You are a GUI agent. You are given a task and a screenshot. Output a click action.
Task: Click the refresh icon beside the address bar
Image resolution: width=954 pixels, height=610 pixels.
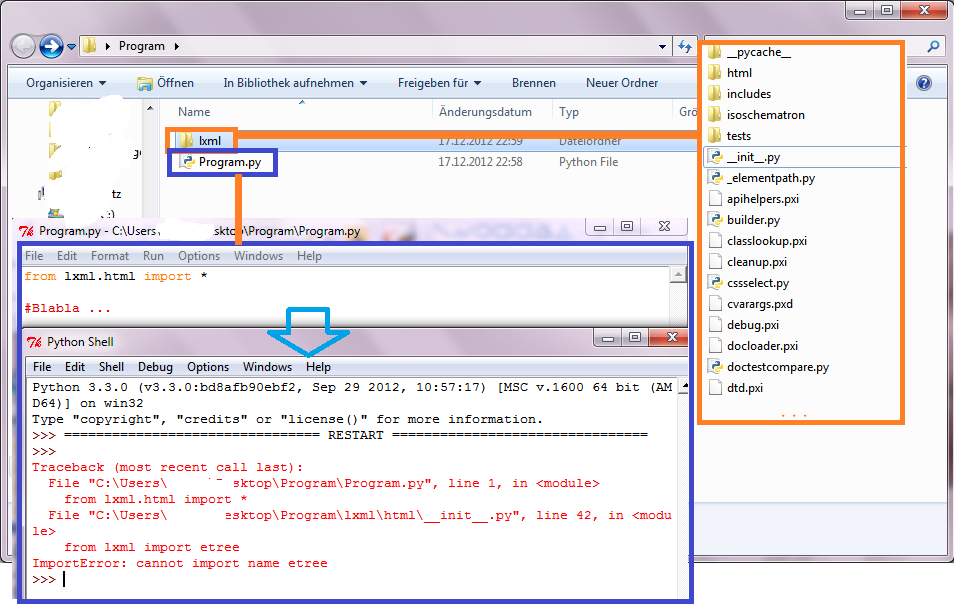pos(685,46)
